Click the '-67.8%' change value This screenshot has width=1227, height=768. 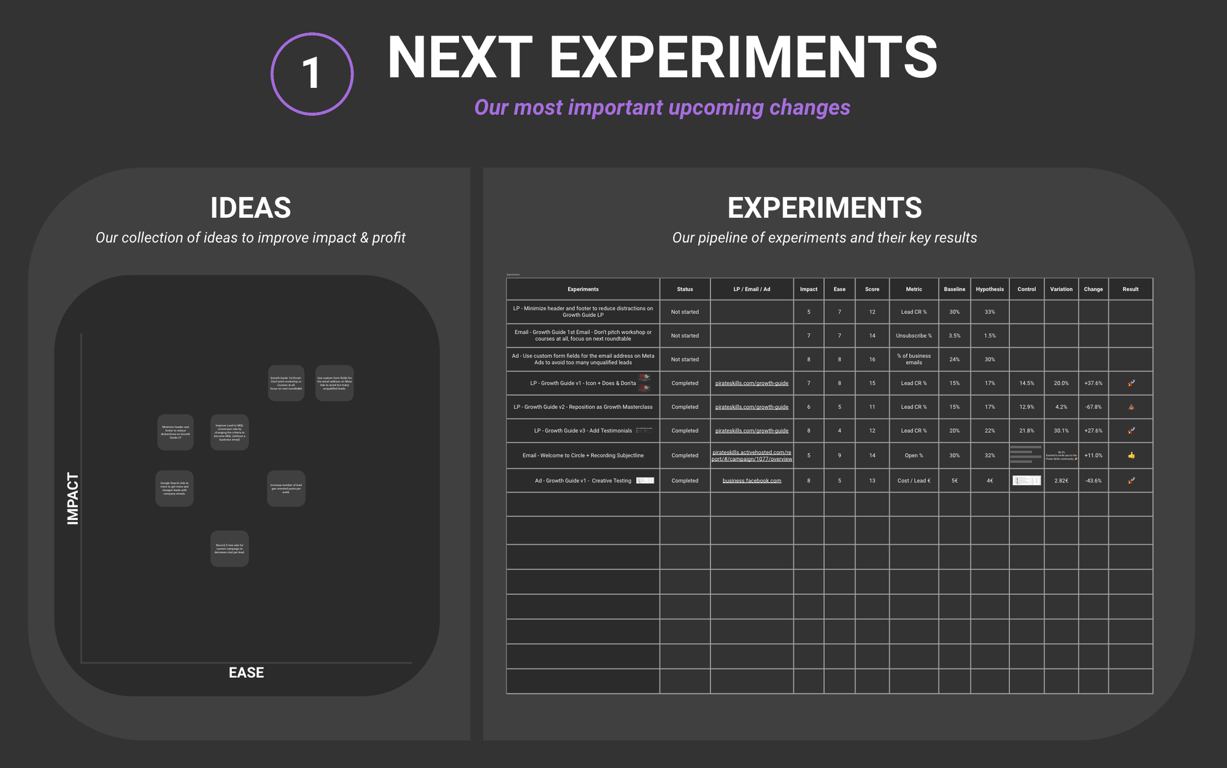[x=1093, y=407]
